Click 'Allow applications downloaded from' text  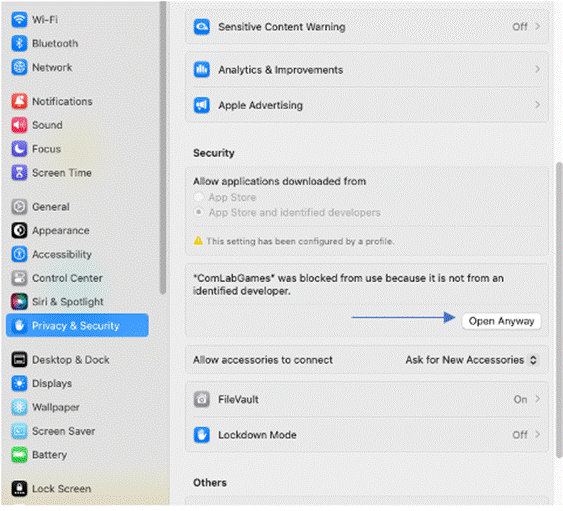279,181
